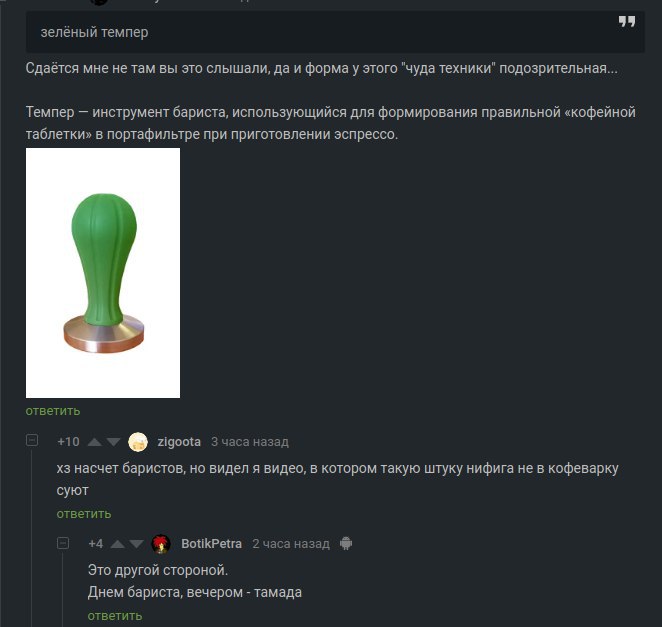Reply to BotikPetra's comment
The image size is (662, 627).
click(x=115, y=616)
